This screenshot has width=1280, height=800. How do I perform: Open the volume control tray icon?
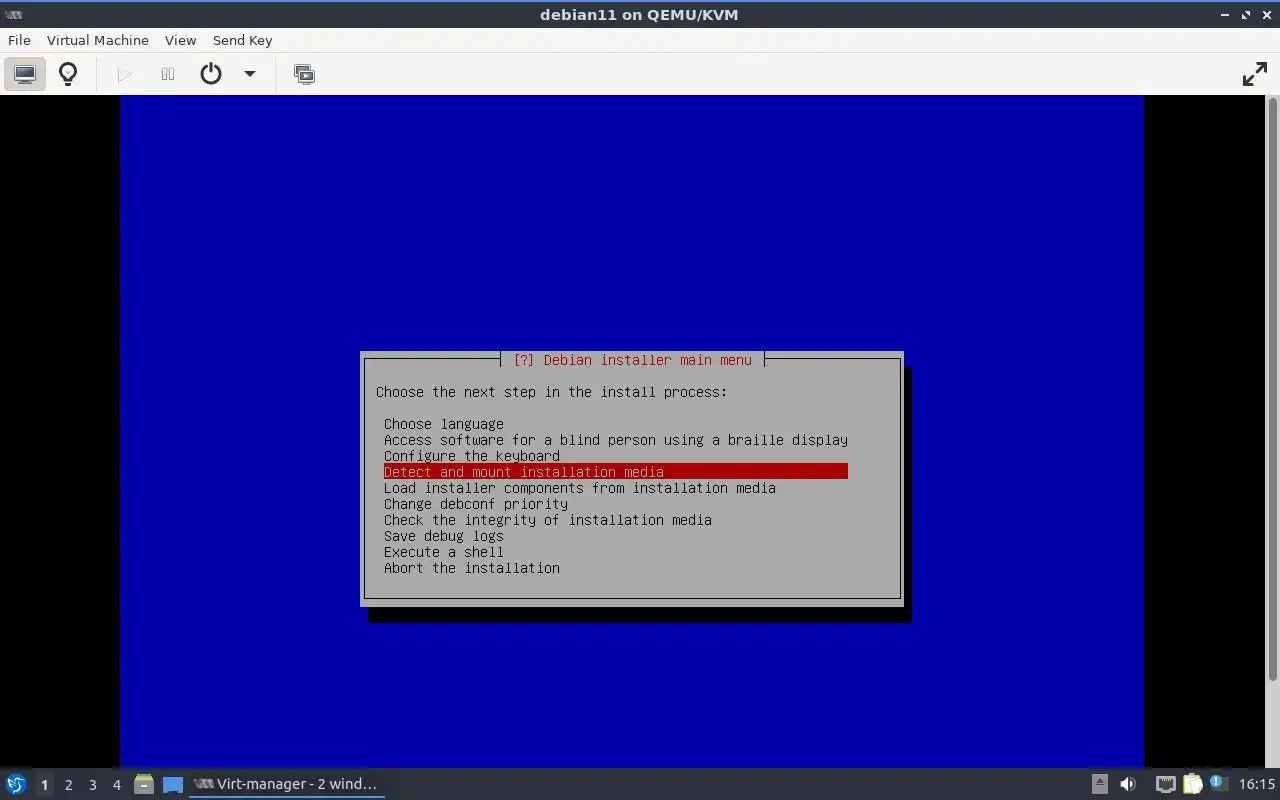click(x=1128, y=784)
